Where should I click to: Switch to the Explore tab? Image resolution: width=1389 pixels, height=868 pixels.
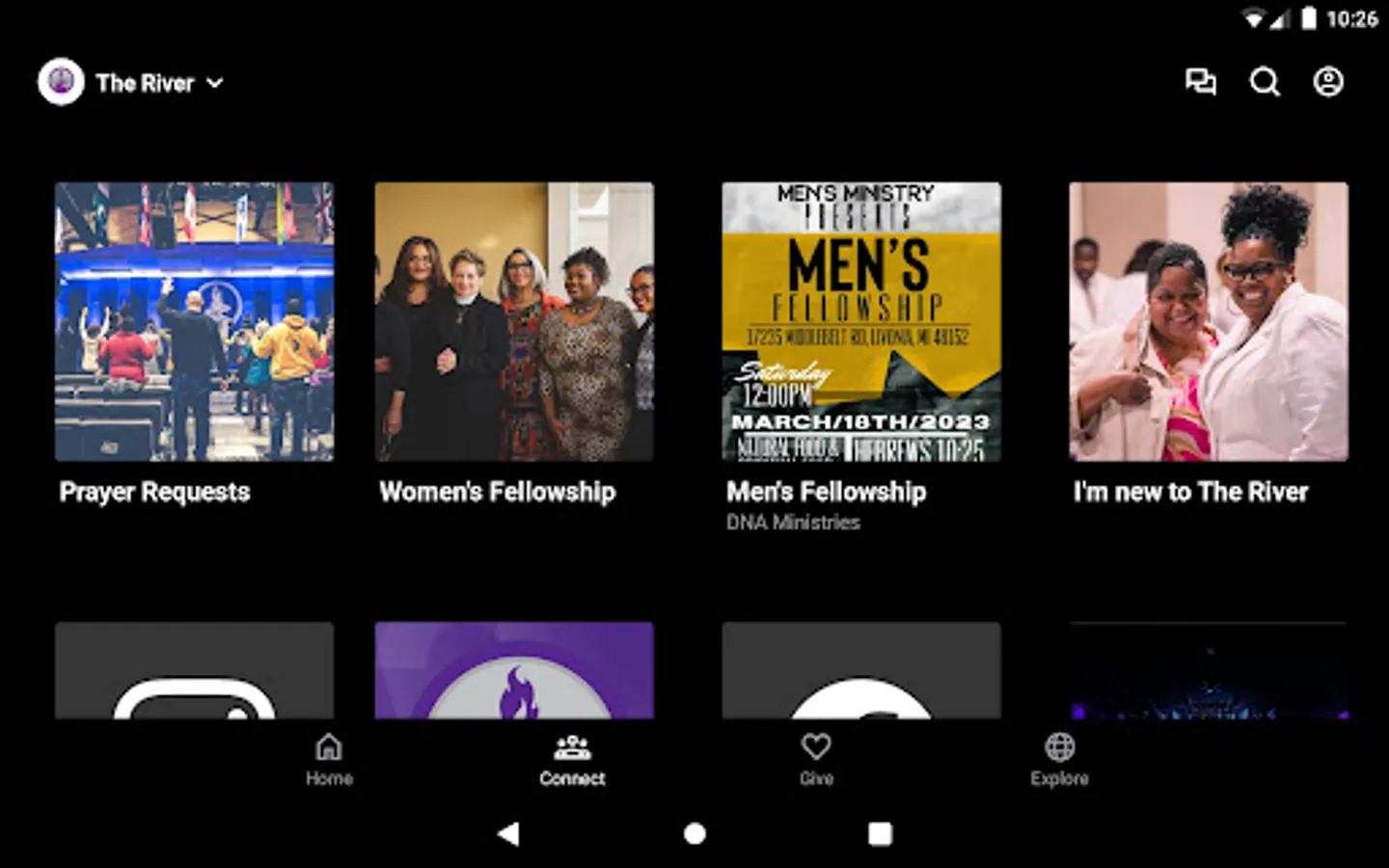pos(1059,760)
